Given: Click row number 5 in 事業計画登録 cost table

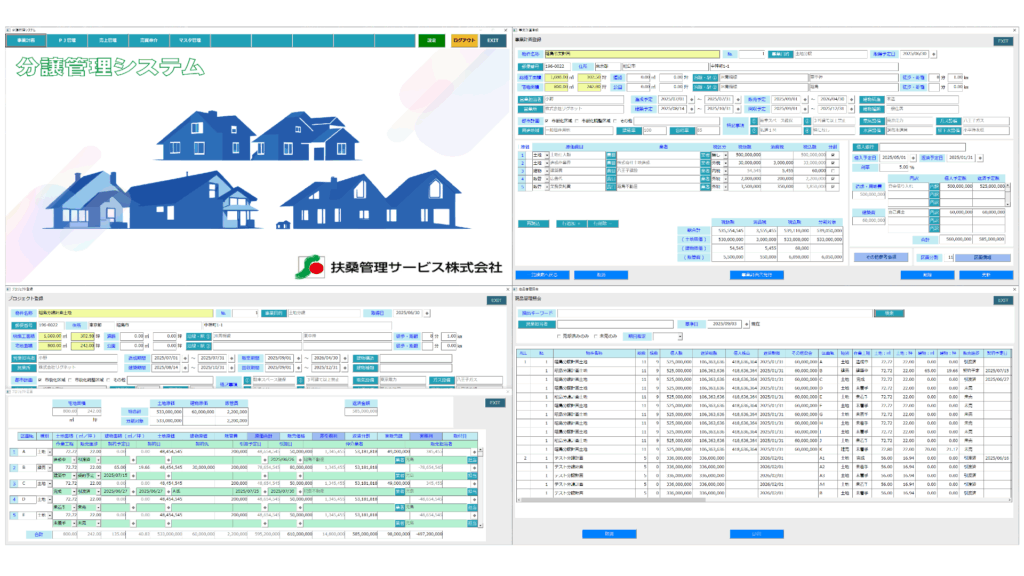Looking at the screenshot, I should pos(520,187).
